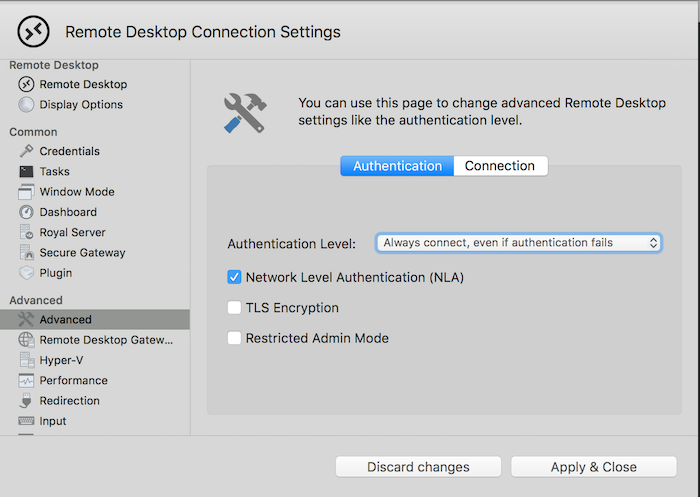Click the Performance monitor icon

point(26,381)
